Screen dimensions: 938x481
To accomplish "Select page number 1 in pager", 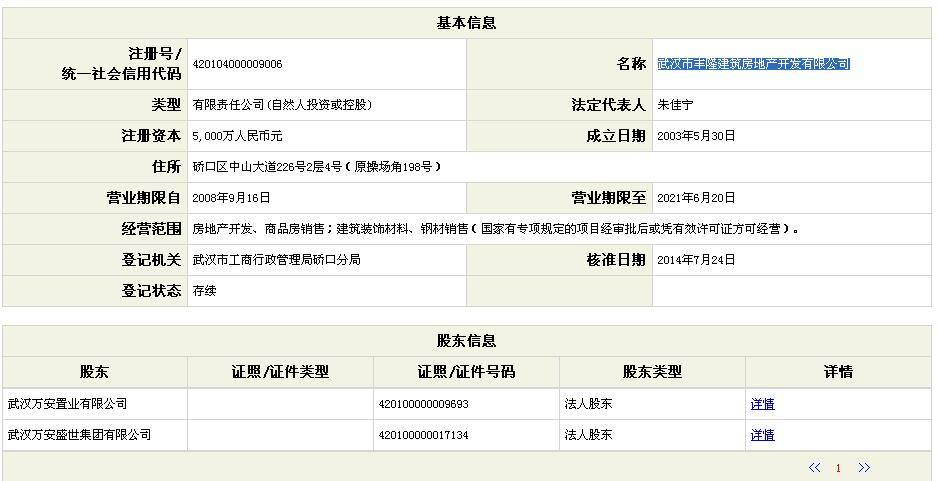I will click(838, 468).
